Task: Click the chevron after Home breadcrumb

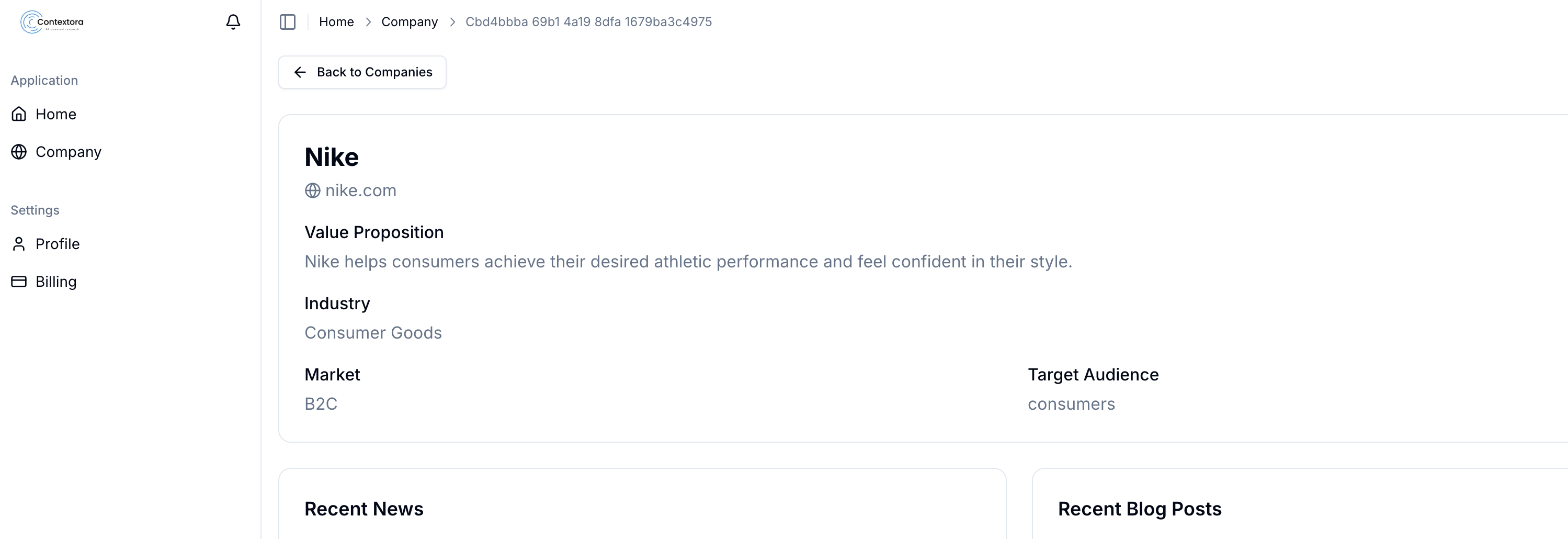Action: (368, 22)
